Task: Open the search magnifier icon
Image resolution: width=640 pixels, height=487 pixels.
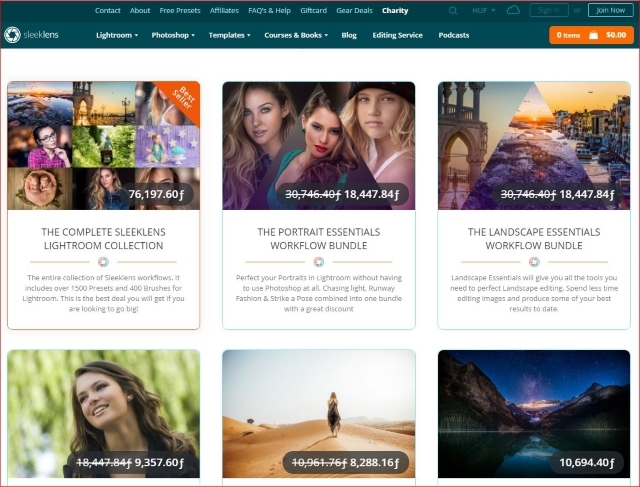Action: (x=453, y=11)
